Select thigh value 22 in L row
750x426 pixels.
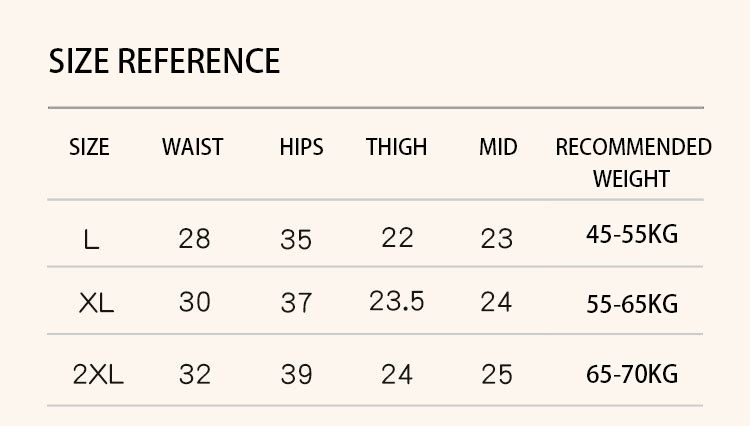[397, 238]
